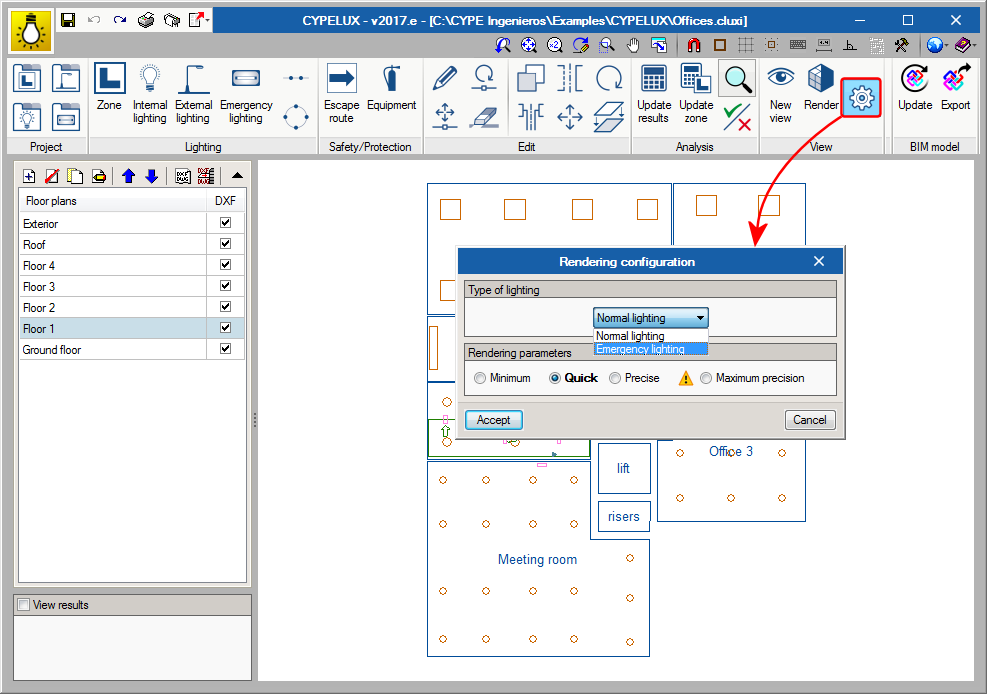Uncheck DXF checkbox for Floor 3

(225, 286)
